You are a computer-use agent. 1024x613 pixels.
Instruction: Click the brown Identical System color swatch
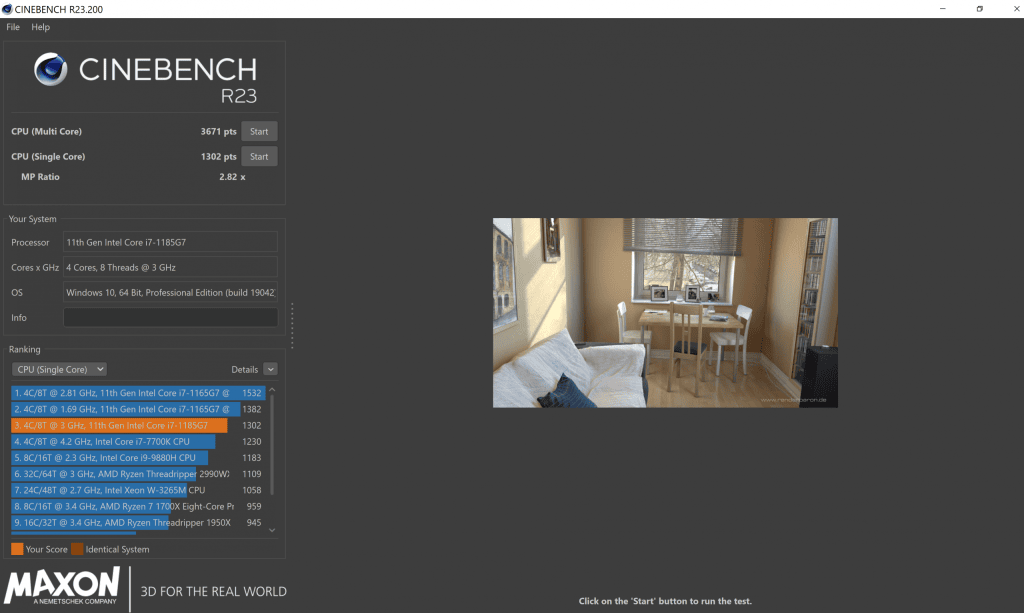click(77, 549)
